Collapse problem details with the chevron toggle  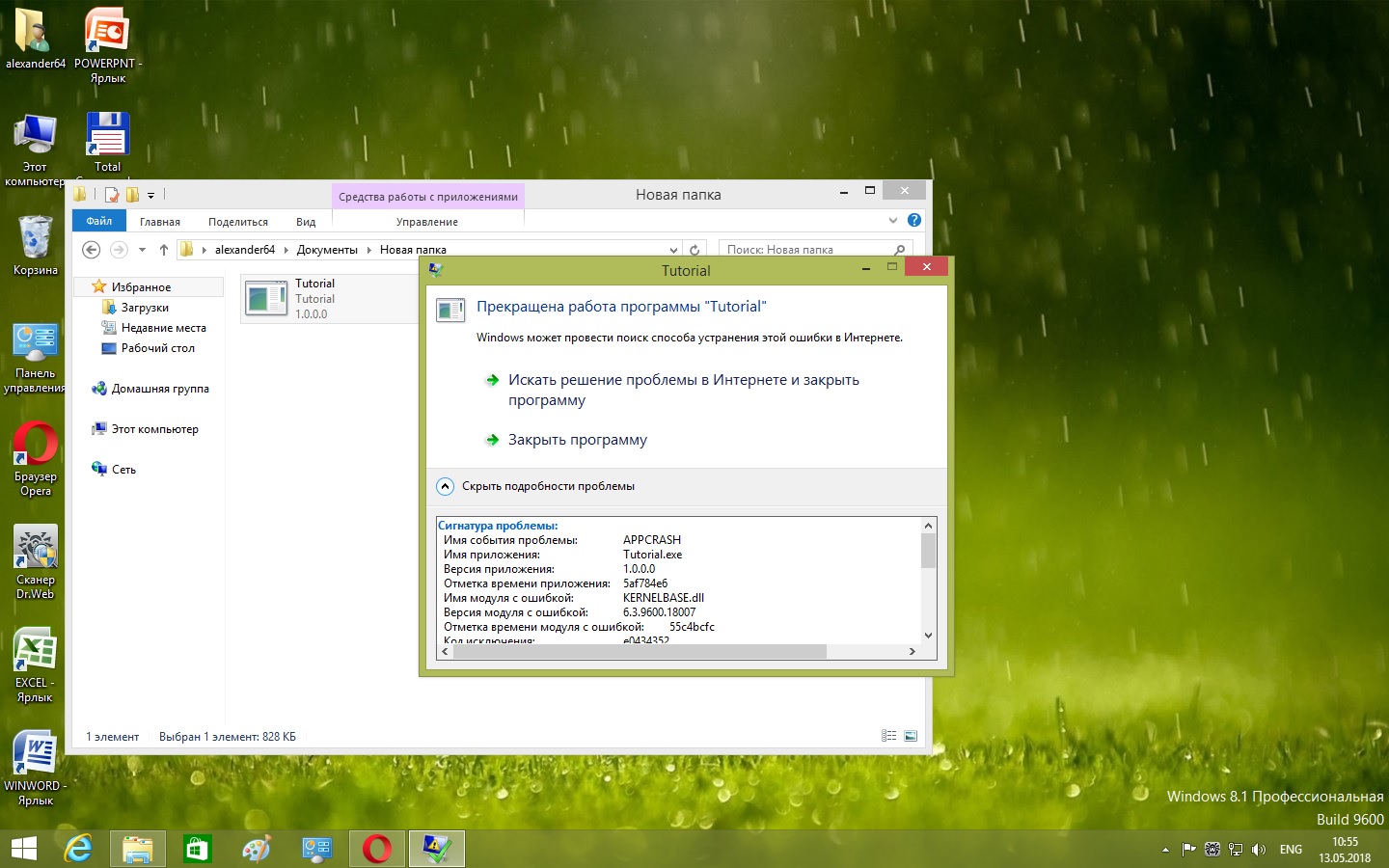[445, 486]
